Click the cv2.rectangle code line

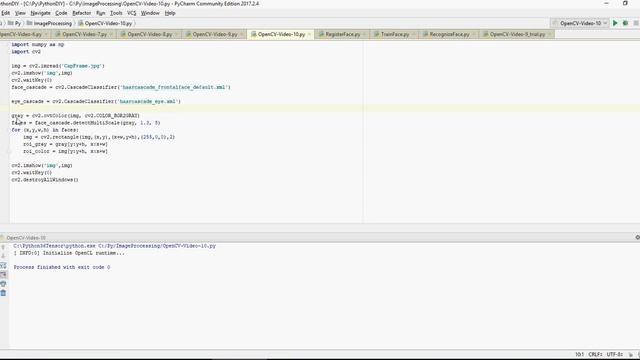point(99,137)
